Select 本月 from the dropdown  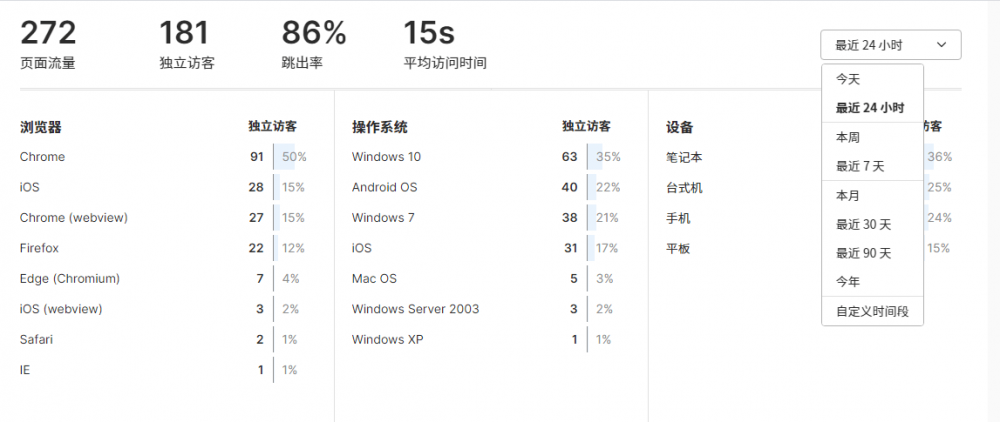point(848,195)
